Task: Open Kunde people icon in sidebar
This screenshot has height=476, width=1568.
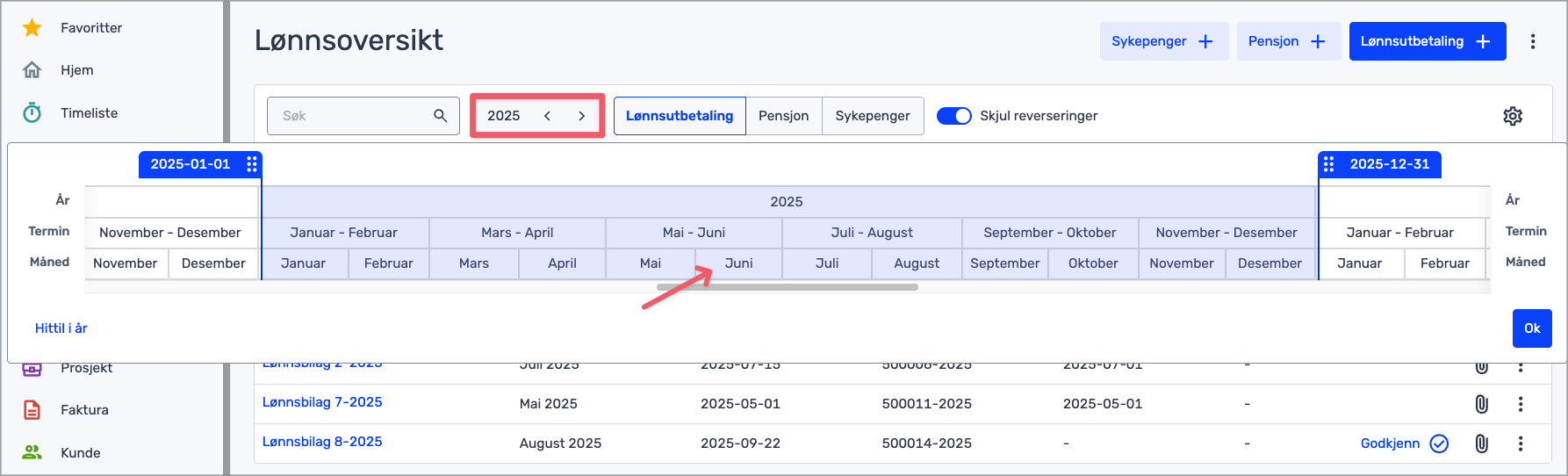Action: tap(32, 452)
